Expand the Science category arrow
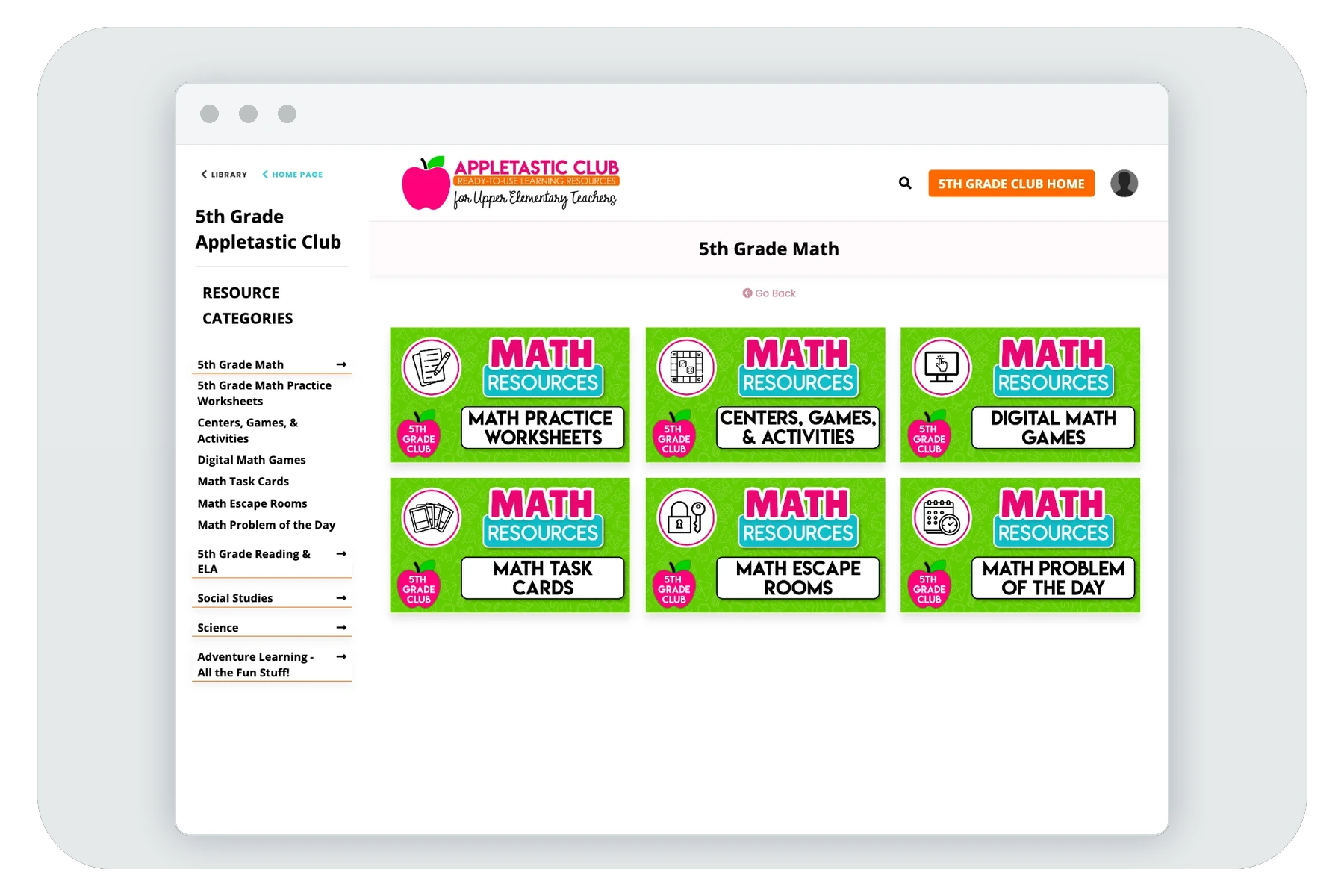The height and width of the screenshot is (896, 1344). point(341,628)
